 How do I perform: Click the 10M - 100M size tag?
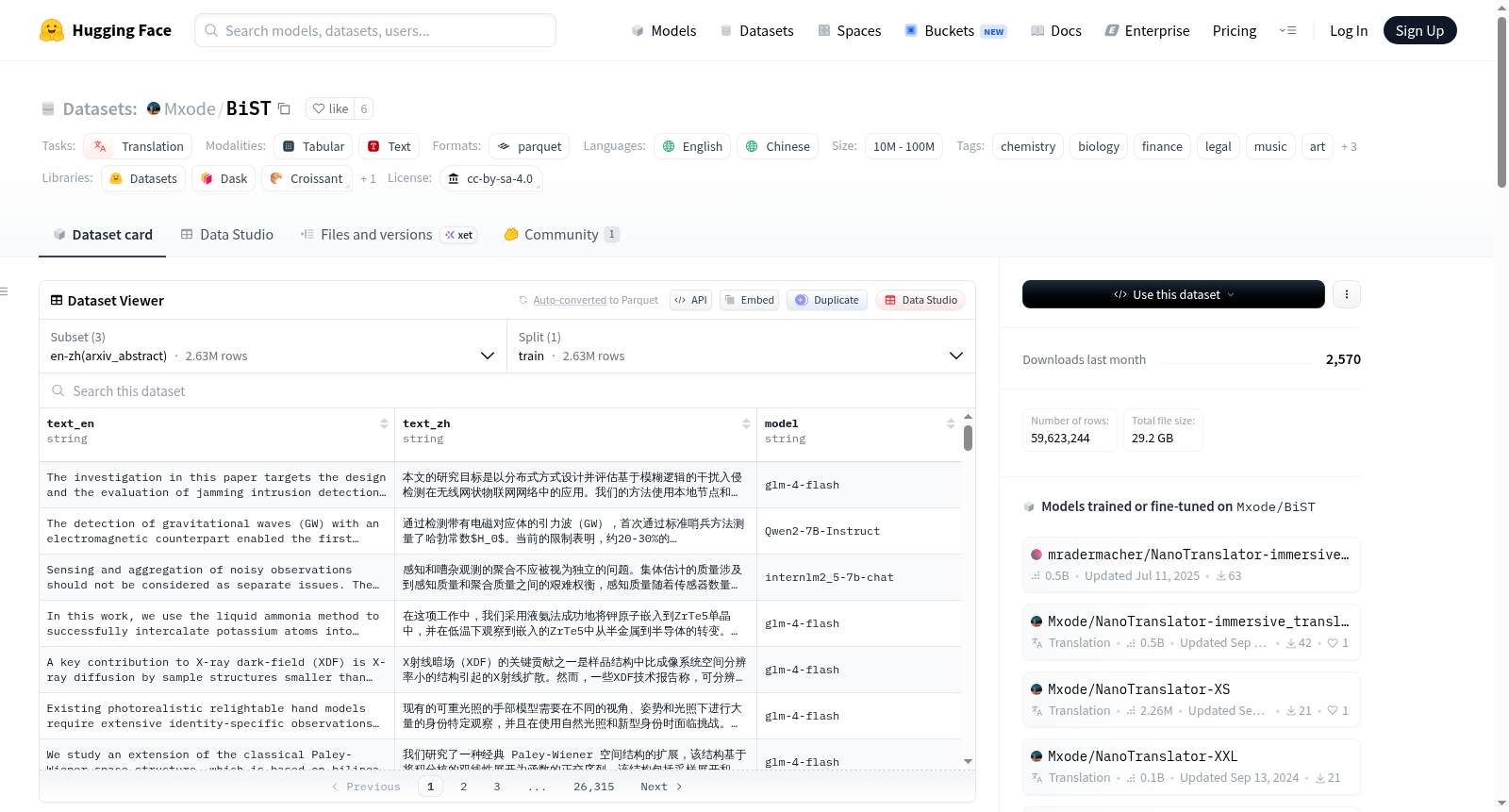pos(904,146)
